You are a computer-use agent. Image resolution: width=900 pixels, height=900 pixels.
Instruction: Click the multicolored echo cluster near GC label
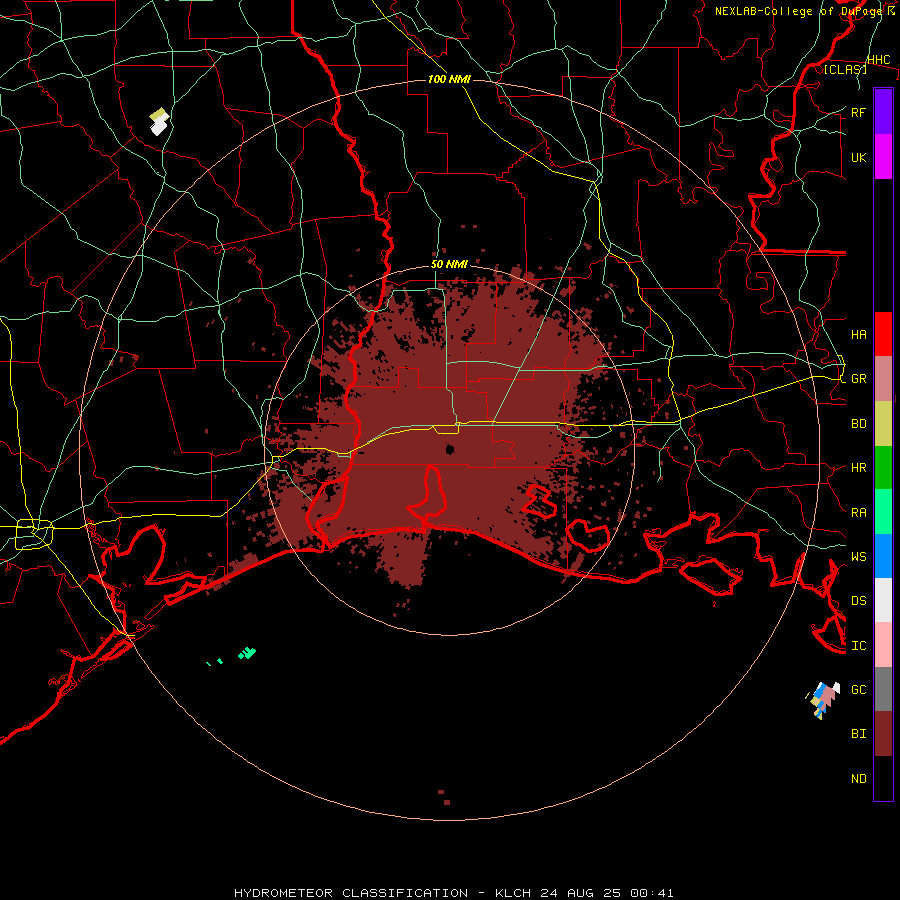tap(825, 700)
